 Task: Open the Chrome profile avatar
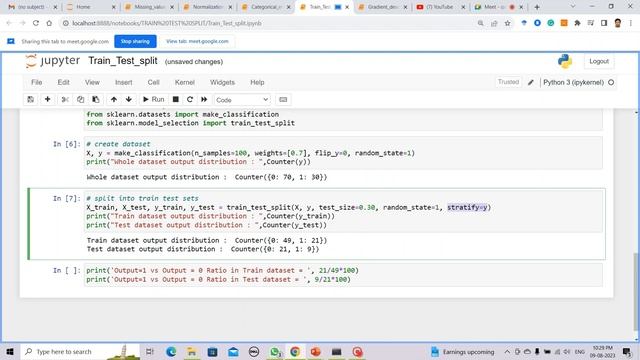point(618,23)
